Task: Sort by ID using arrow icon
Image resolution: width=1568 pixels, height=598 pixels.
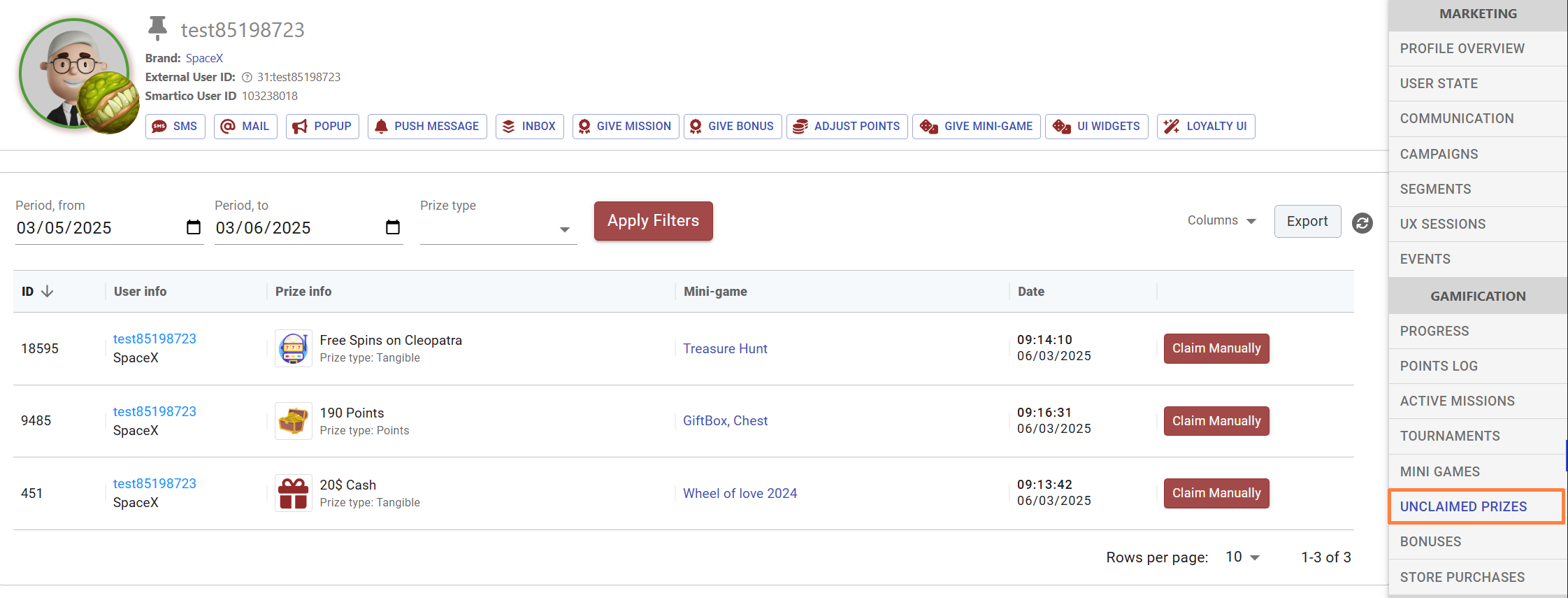Action: point(48,292)
